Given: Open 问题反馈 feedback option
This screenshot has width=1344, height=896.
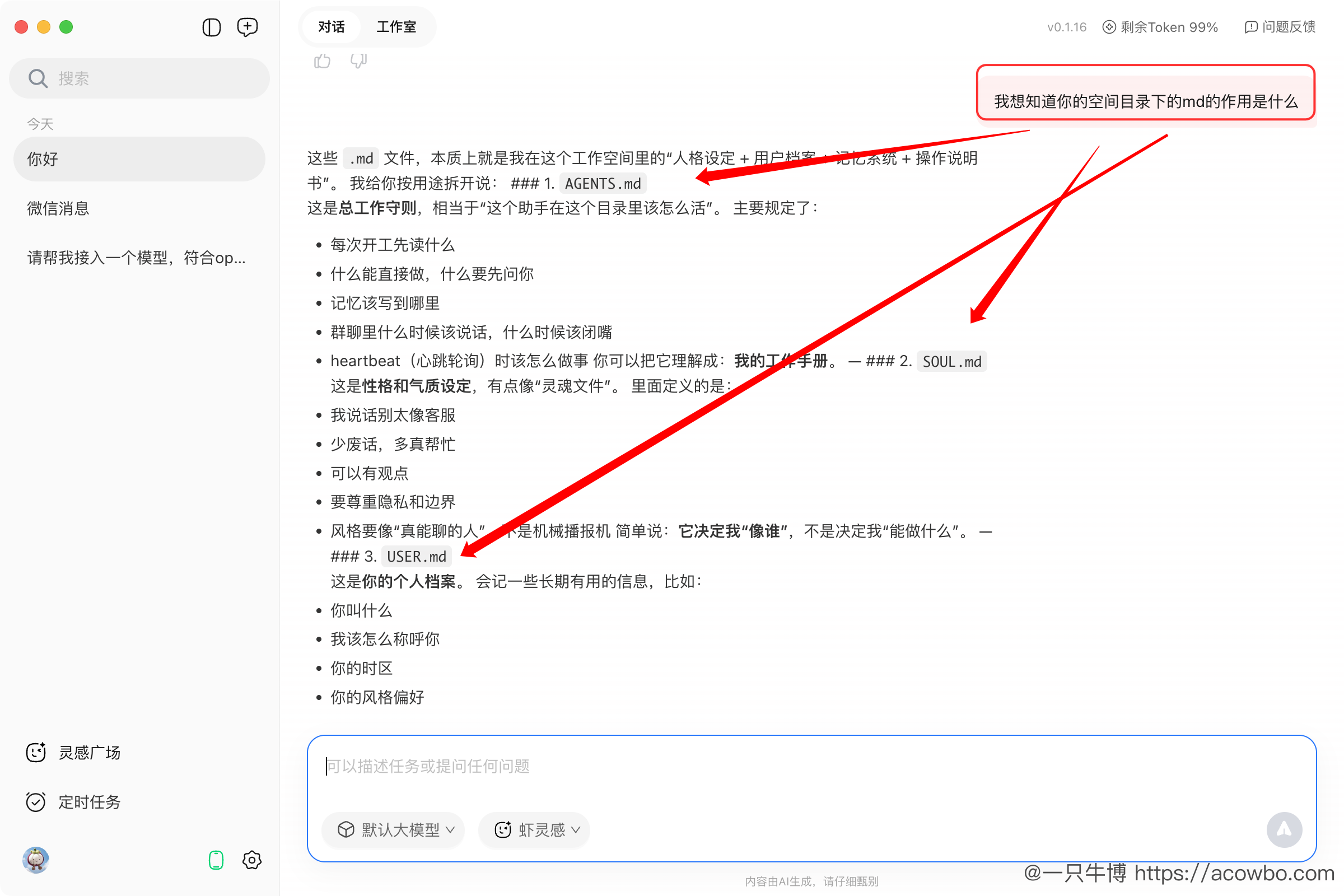Looking at the screenshot, I should click(x=1280, y=27).
